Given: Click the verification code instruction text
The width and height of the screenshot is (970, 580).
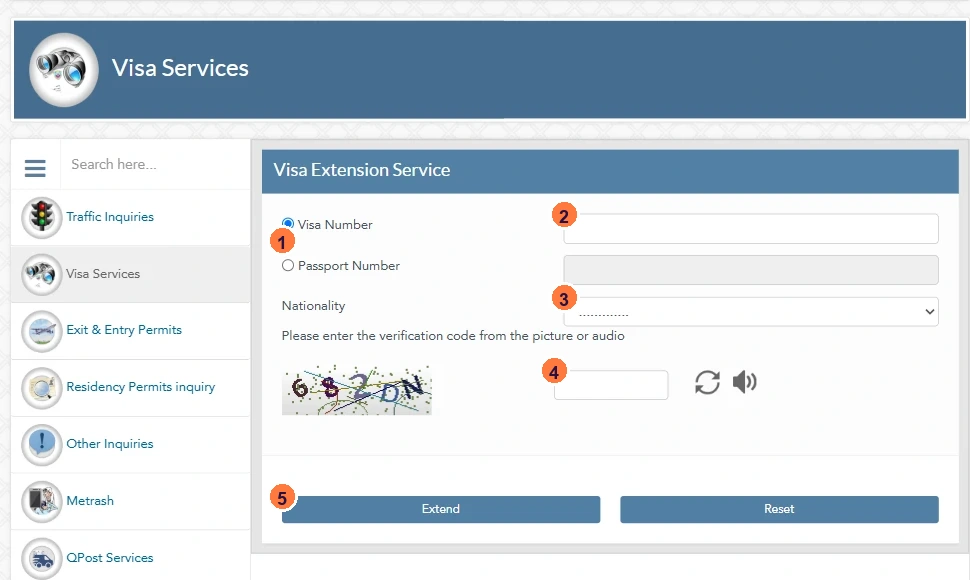Looking at the screenshot, I should (x=453, y=336).
